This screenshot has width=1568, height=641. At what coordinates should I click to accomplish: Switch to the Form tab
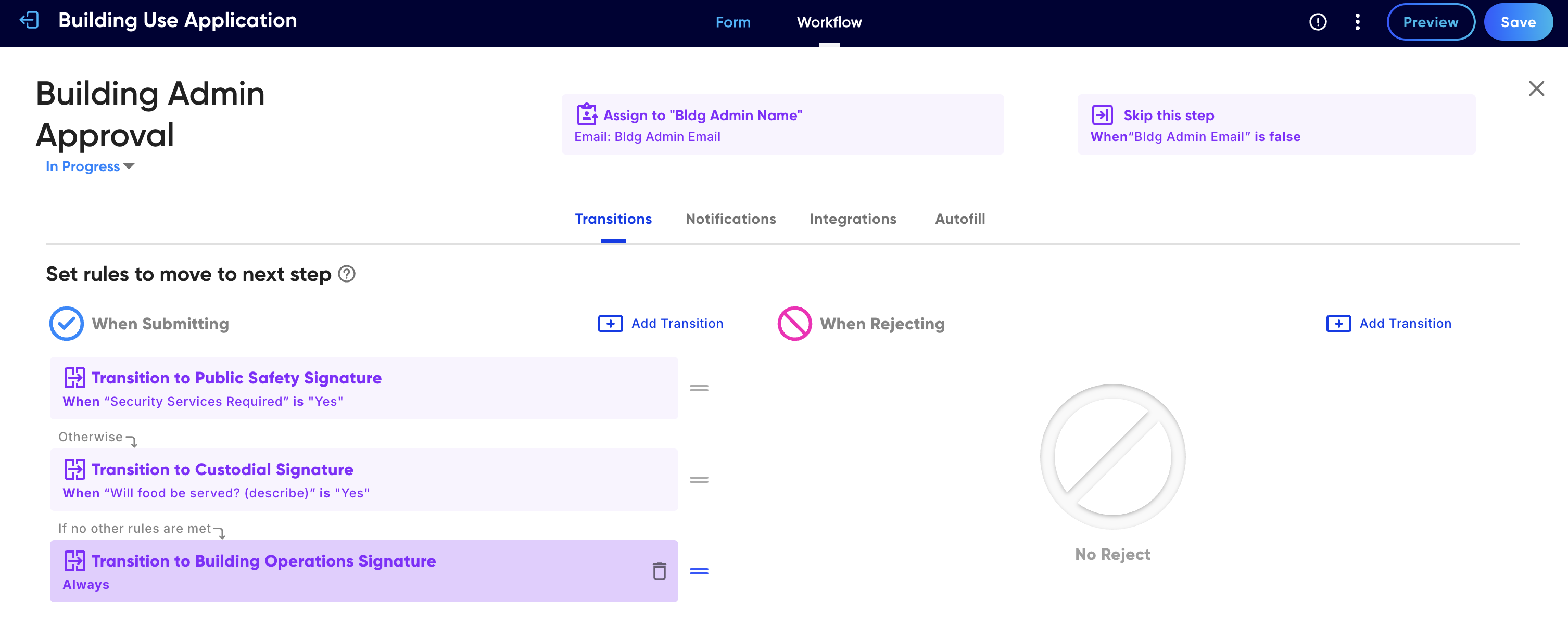pyautogui.click(x=733, y=22)
